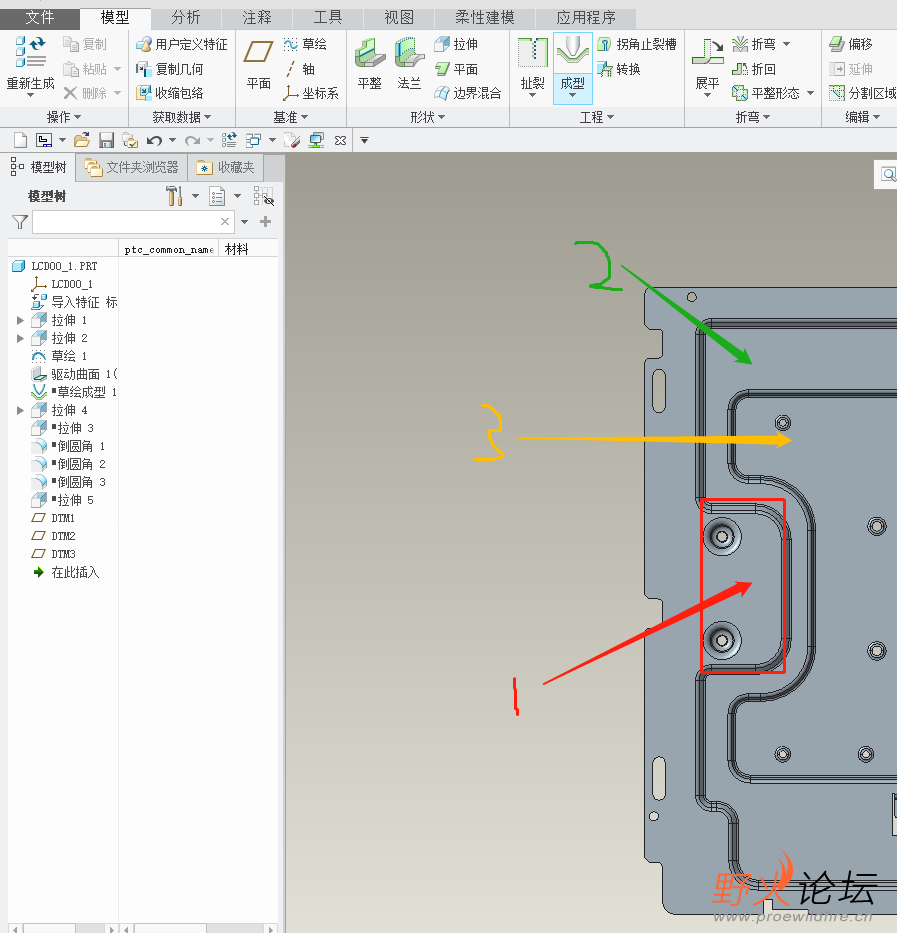897x933 pixels.
Task: Open the 收藏夹 tab
Action: point(226,168)
